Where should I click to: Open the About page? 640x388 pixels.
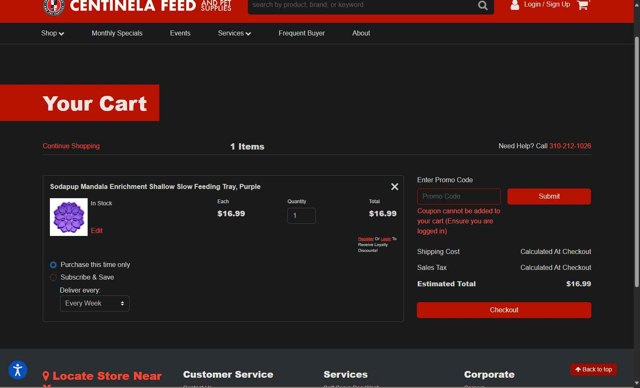361,33
